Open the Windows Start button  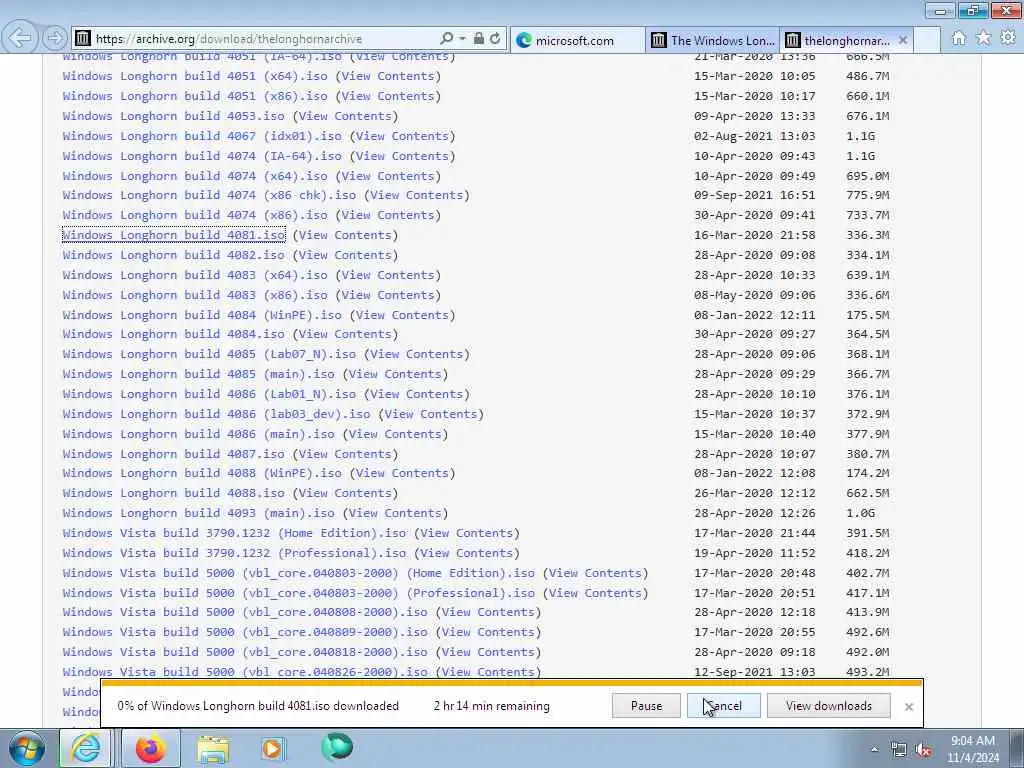26,748
